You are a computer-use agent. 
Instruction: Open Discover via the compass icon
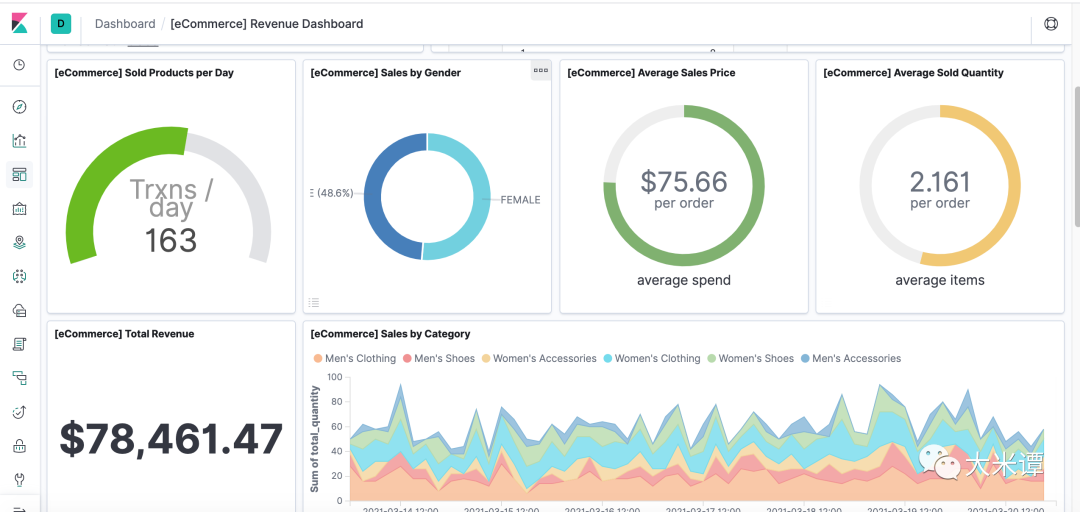pyautogui.click(x=19, y=107)
